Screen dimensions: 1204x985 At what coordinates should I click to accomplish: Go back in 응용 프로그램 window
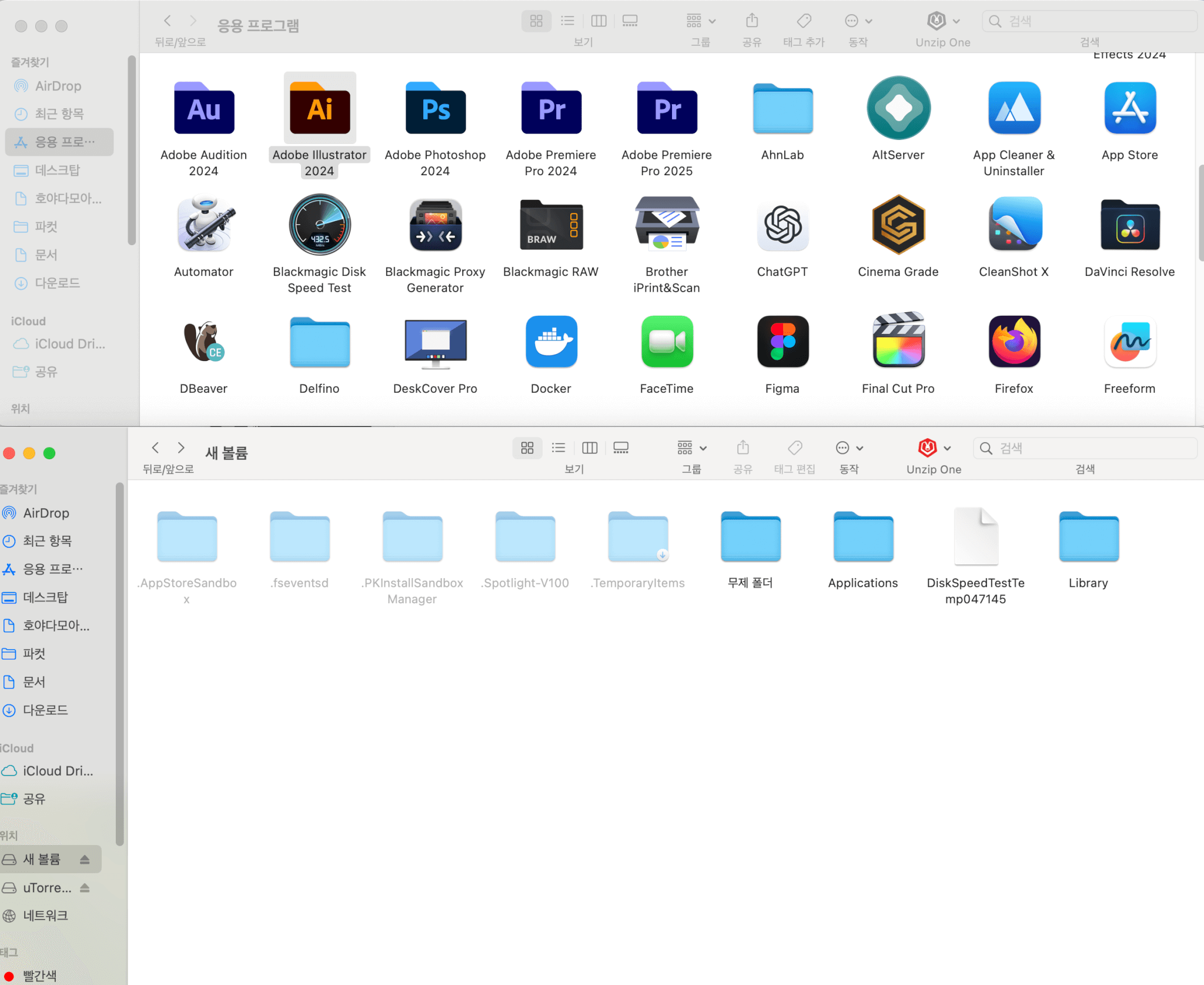tap(168, 21)
